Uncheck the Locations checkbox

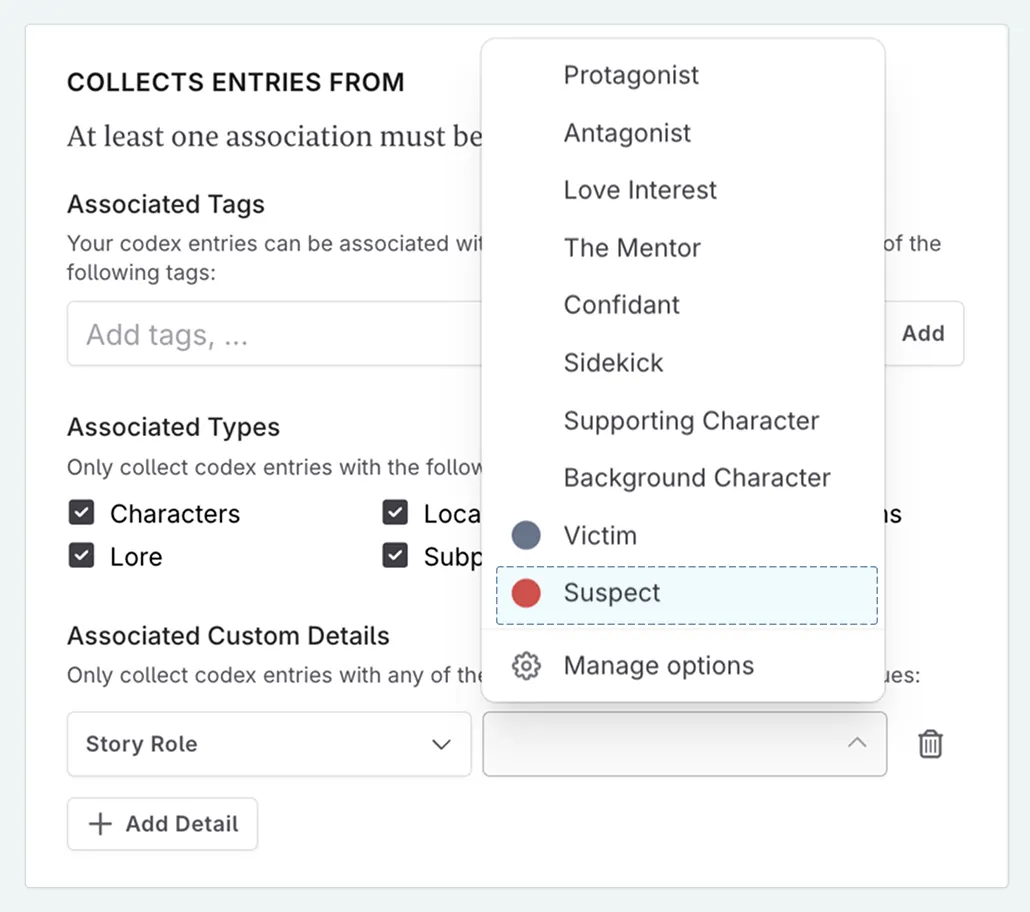396,513
